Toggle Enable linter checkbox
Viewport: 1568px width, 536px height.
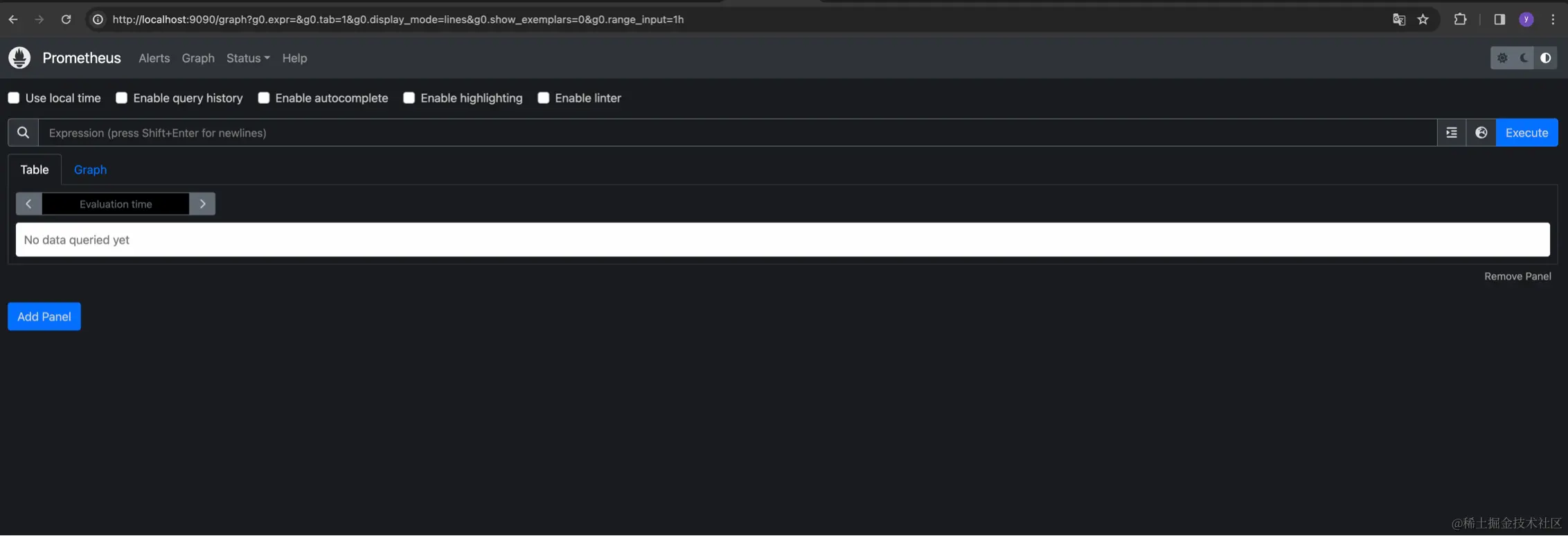pyautogui.click(x=544, y=98)
